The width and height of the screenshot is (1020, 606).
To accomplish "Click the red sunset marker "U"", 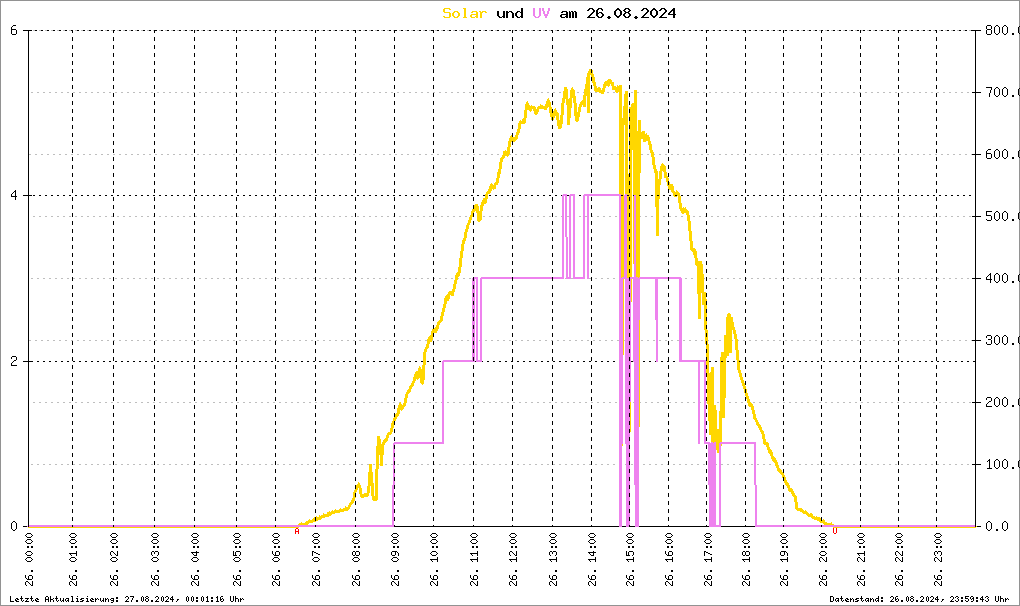I will point(835,532).
